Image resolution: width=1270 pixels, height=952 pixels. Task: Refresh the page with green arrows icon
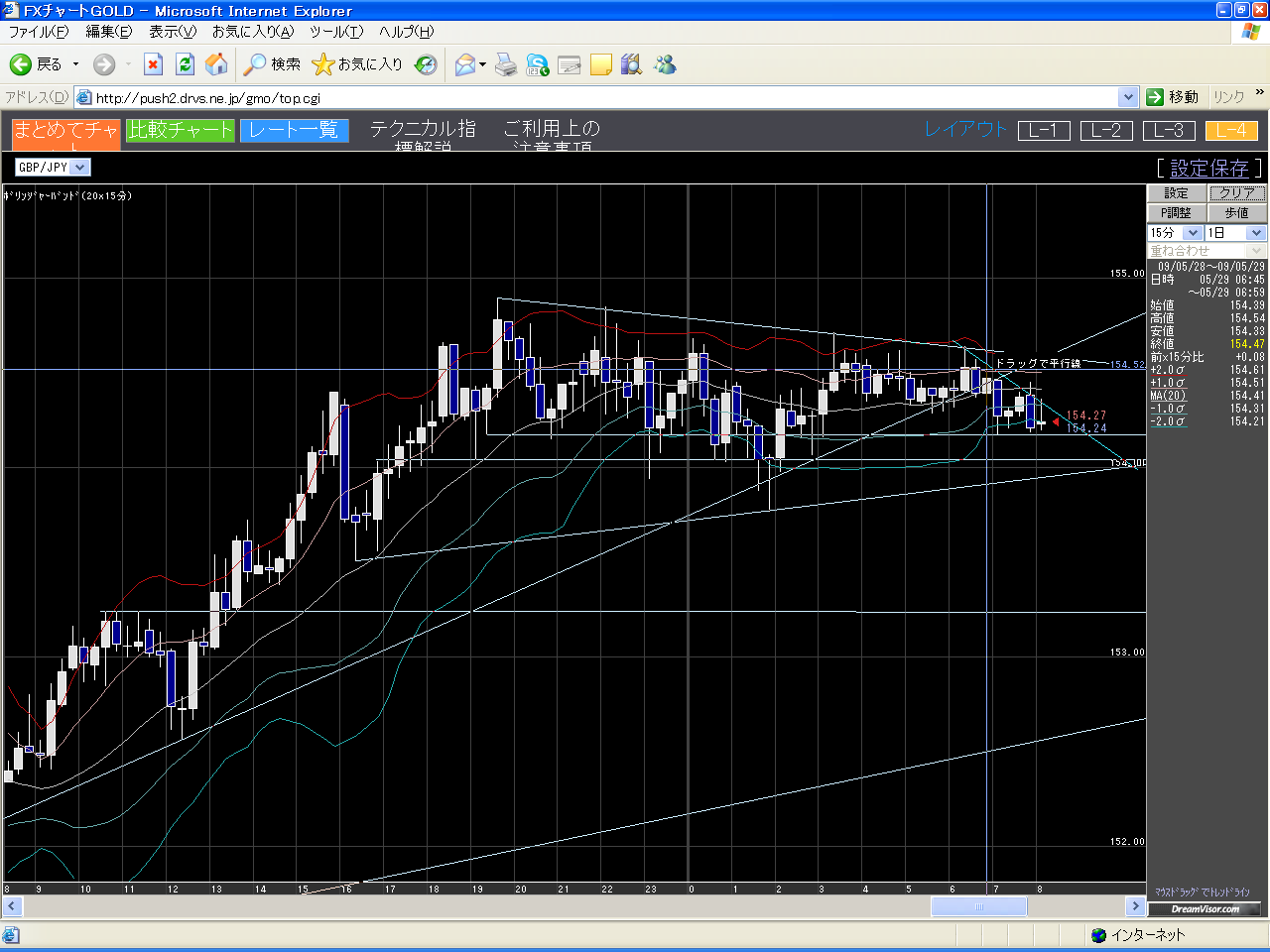[x=185, y=64]
